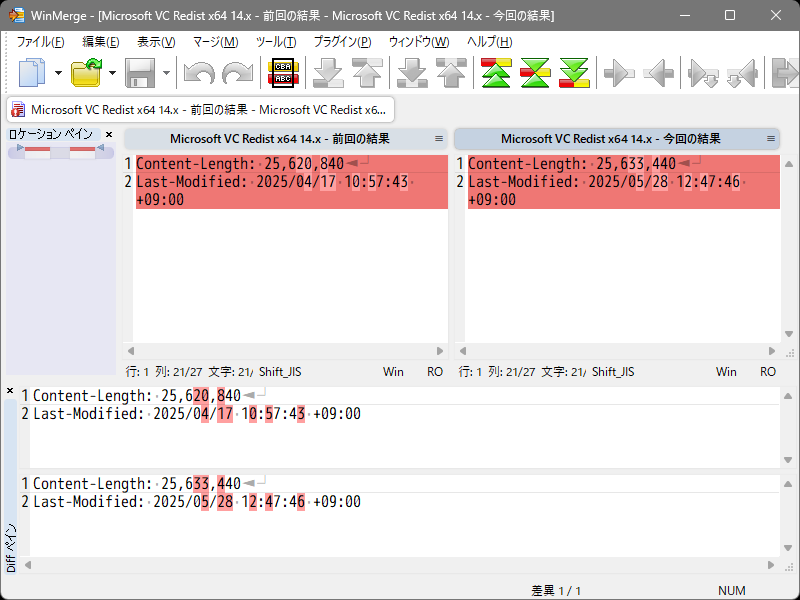Jump to the first difference
The image size is (800, 600).
click(496, 73)
